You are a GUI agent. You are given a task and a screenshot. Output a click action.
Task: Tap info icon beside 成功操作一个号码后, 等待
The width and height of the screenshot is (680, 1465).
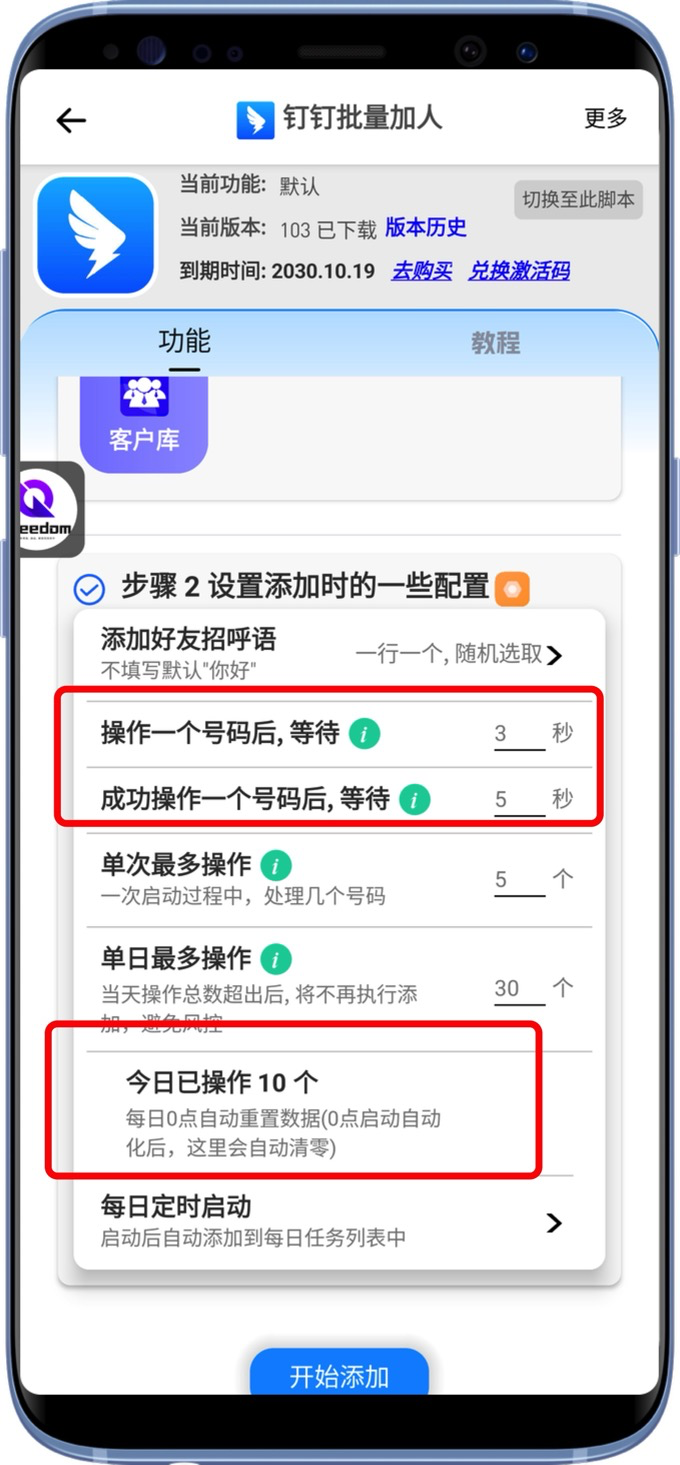point(414,799)
